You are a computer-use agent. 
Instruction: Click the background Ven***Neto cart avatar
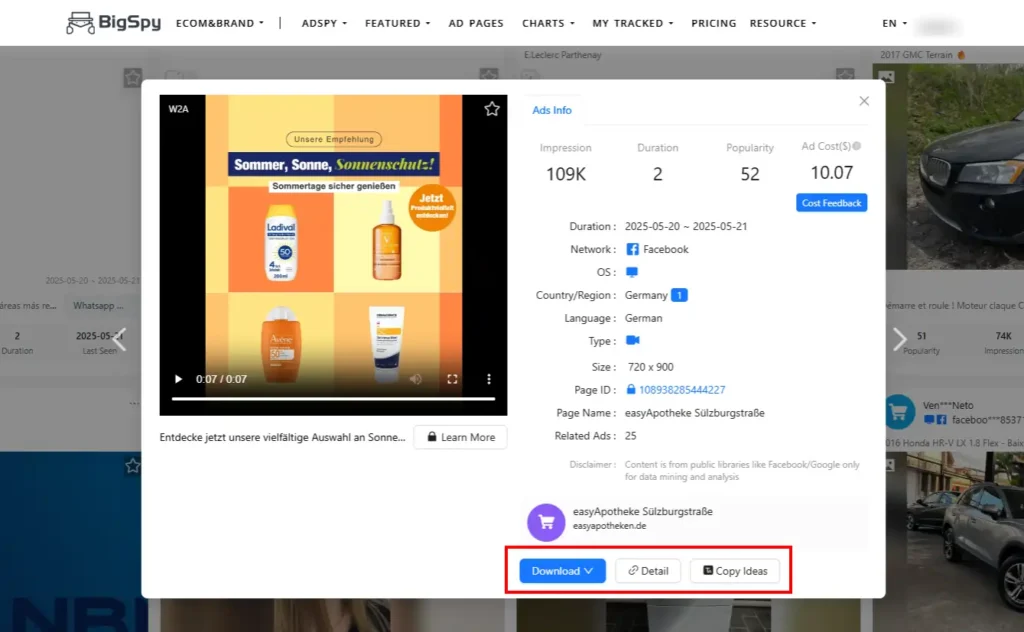pyautogui.click(x=899, y=411)
